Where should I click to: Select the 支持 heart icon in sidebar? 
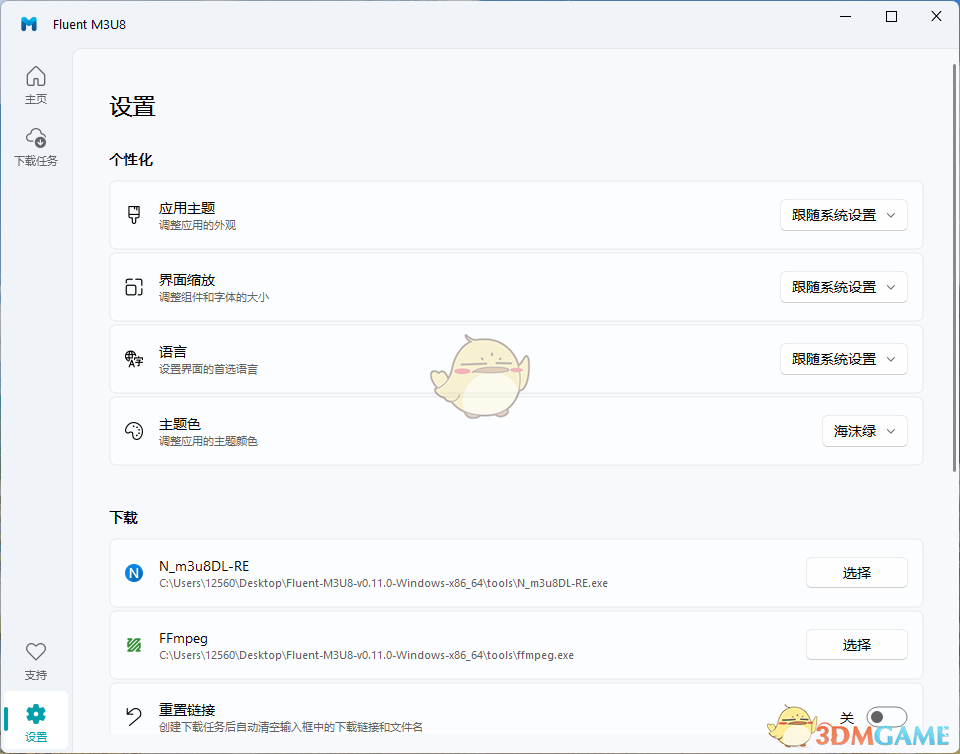click(x=36, y=651)
